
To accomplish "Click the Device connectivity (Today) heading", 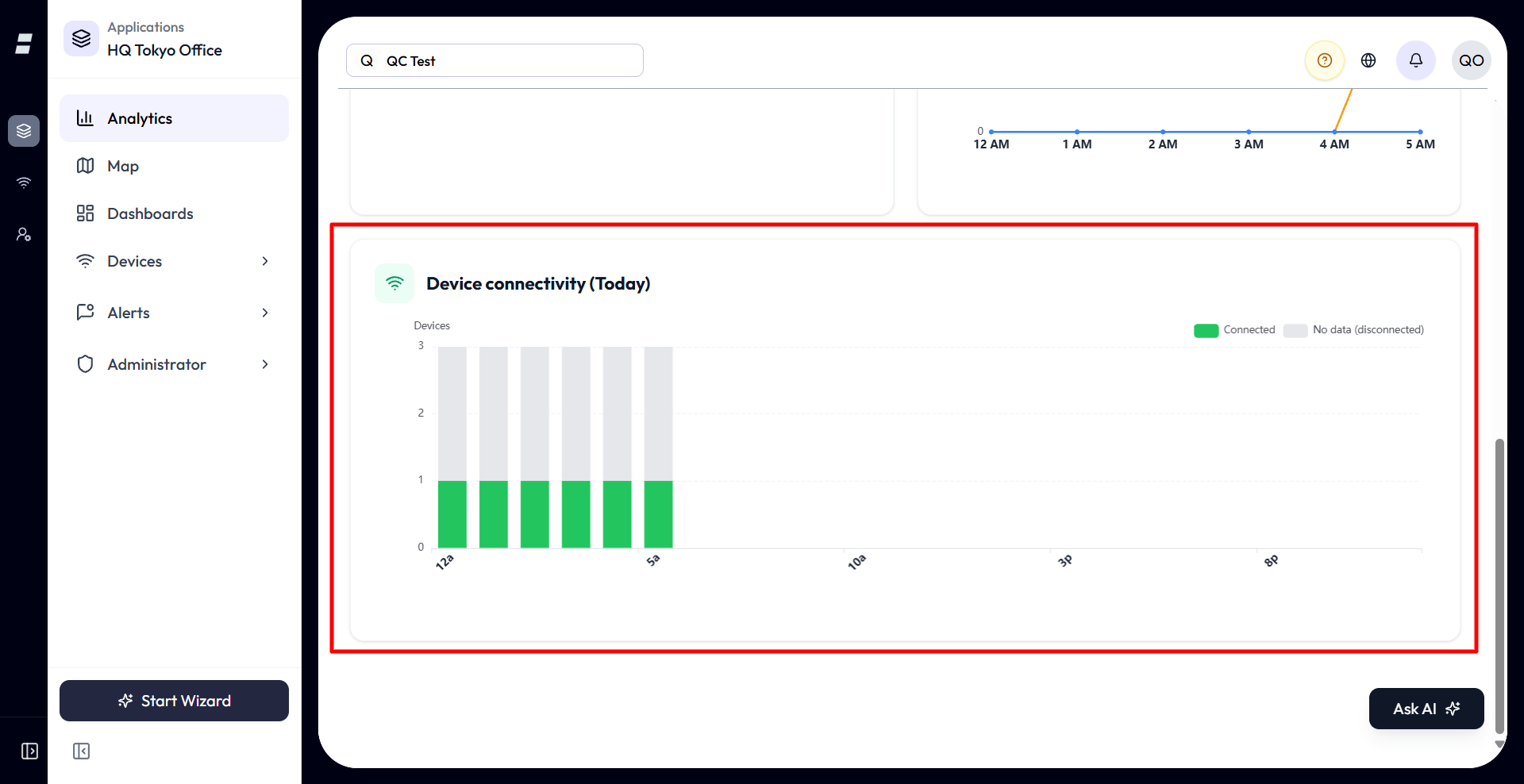I will tap(538, 283).
